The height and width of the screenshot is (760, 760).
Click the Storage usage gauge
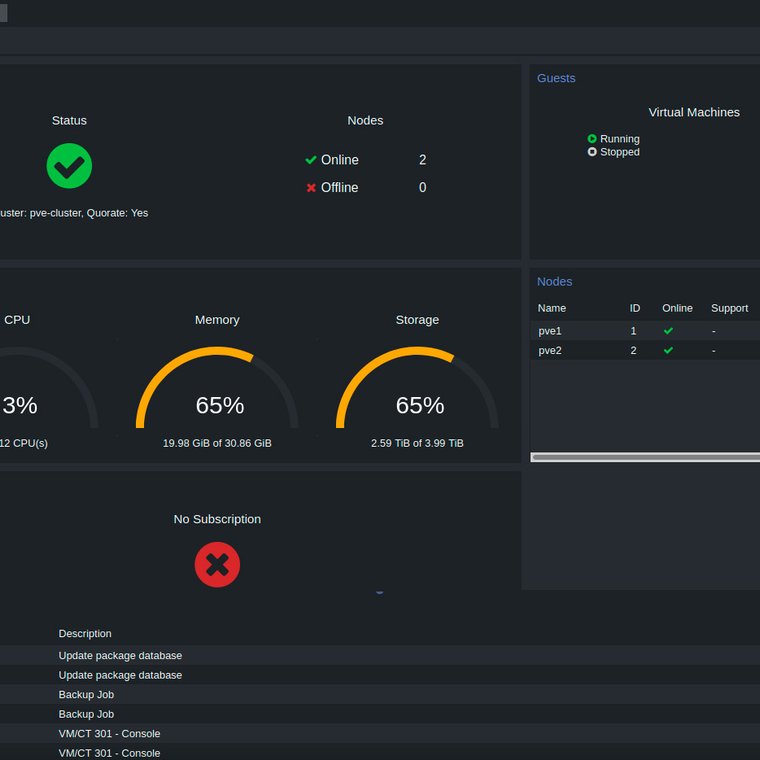tap(417, 387)
